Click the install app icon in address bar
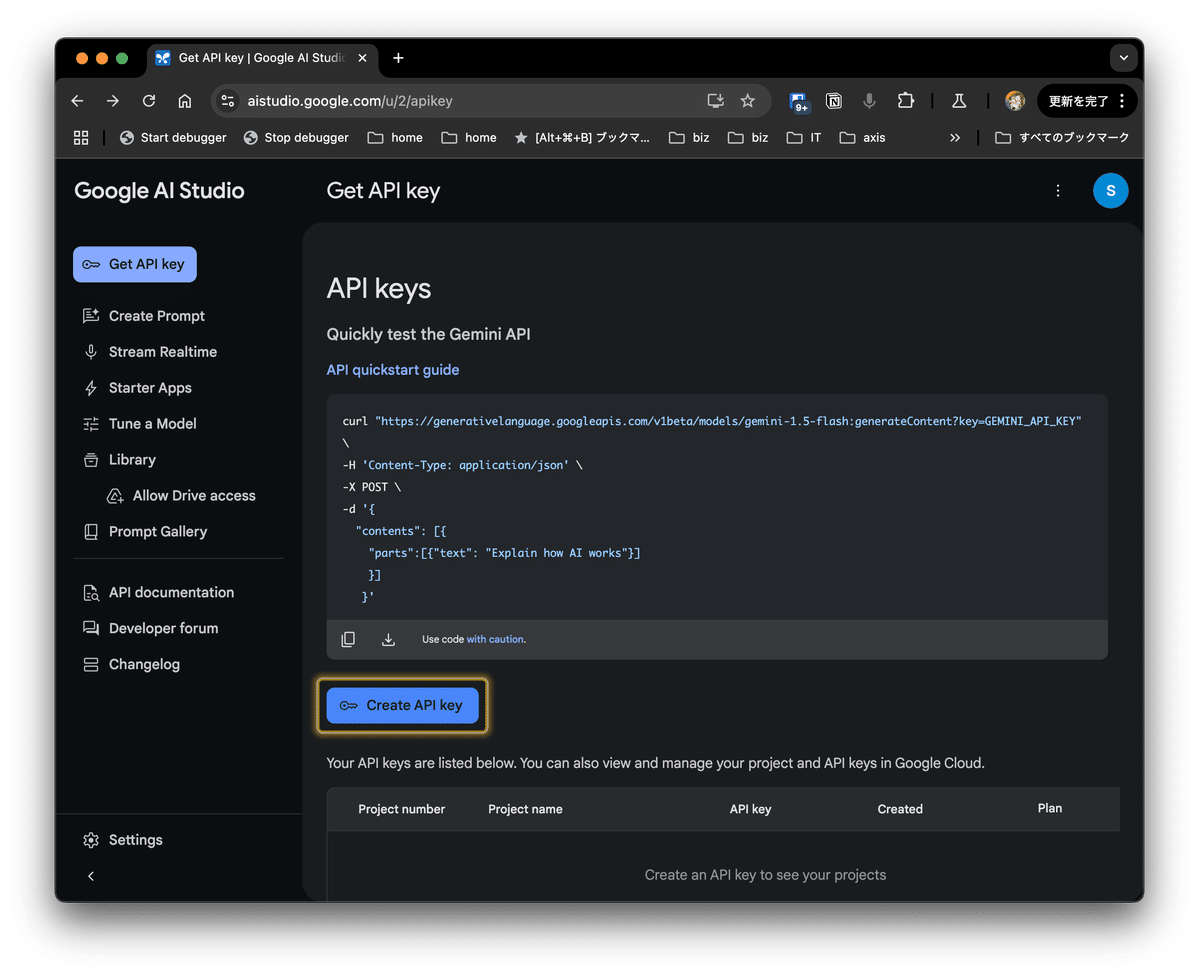The image size is (1200, 976). tap(715, 101)
